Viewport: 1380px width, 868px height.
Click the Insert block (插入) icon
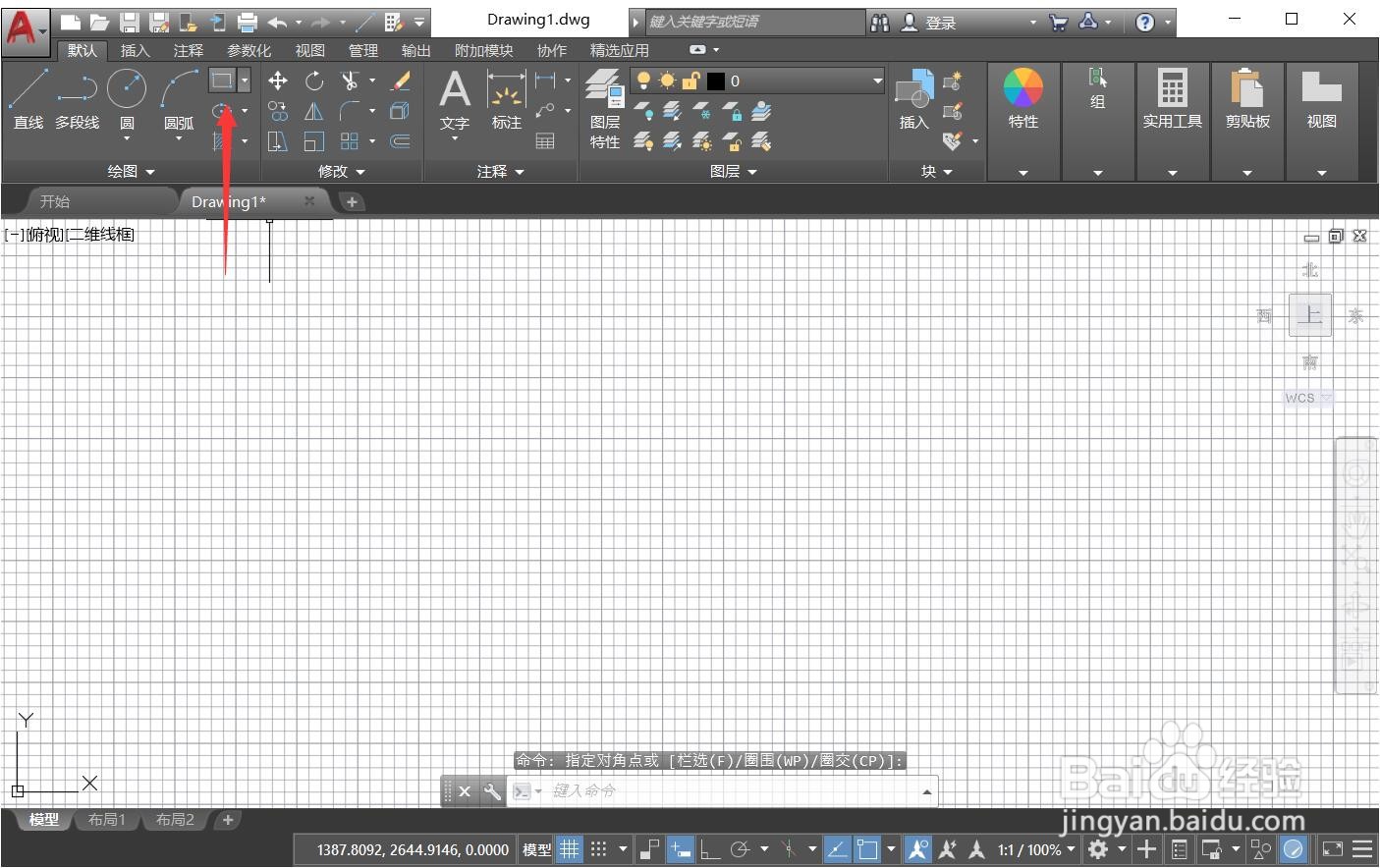click(x=914, y=101)
